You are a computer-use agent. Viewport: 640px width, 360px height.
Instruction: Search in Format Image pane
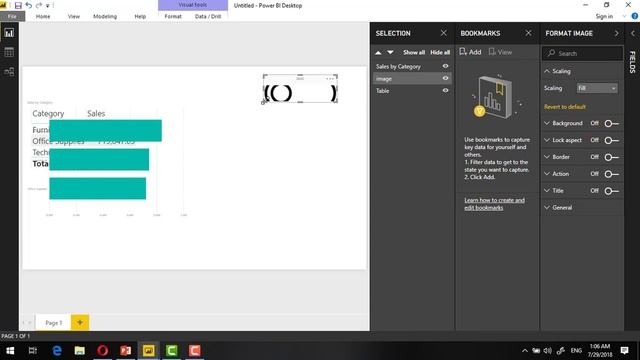point(582,53)
